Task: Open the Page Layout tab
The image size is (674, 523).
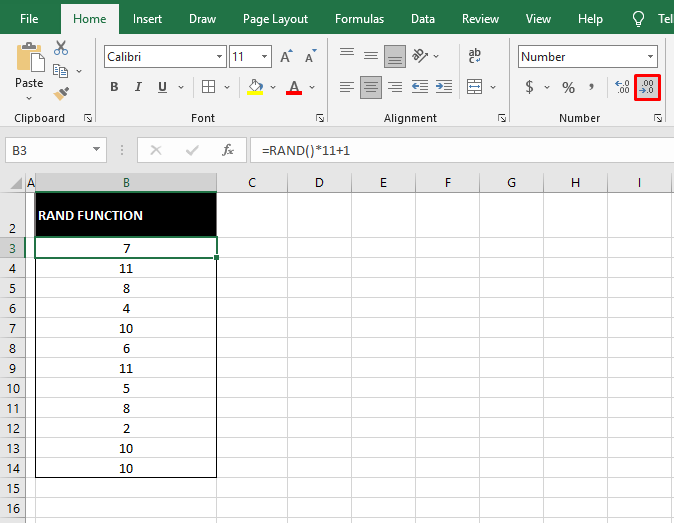Action: pos(275,19)
